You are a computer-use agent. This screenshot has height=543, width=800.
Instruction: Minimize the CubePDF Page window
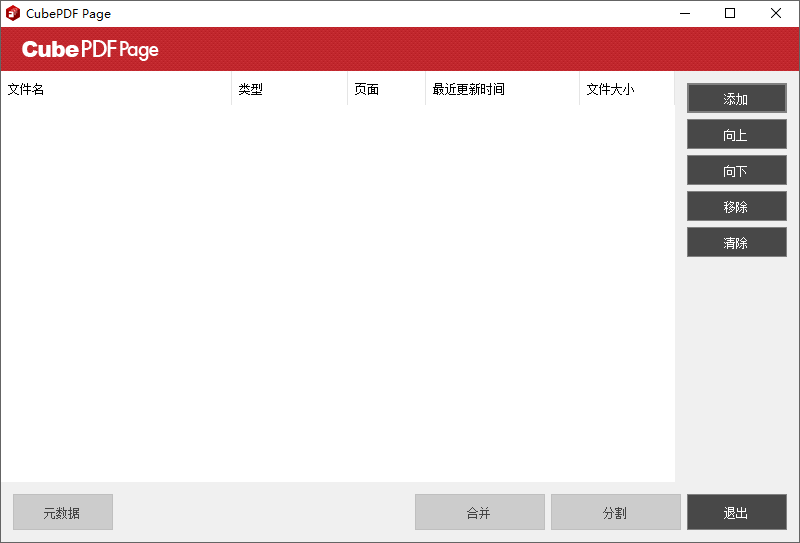pos(685,13)
